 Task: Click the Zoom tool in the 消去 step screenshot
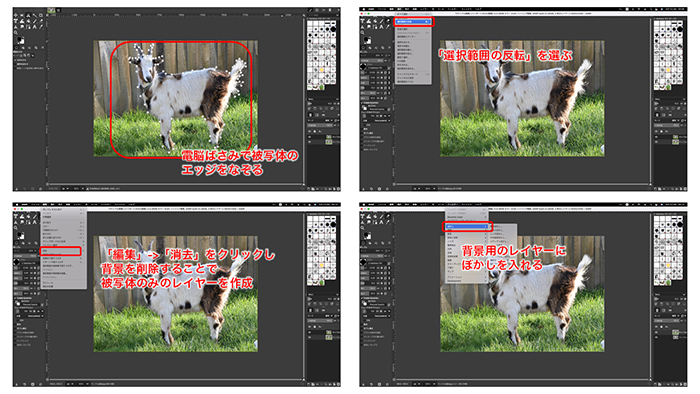point(16,228)
